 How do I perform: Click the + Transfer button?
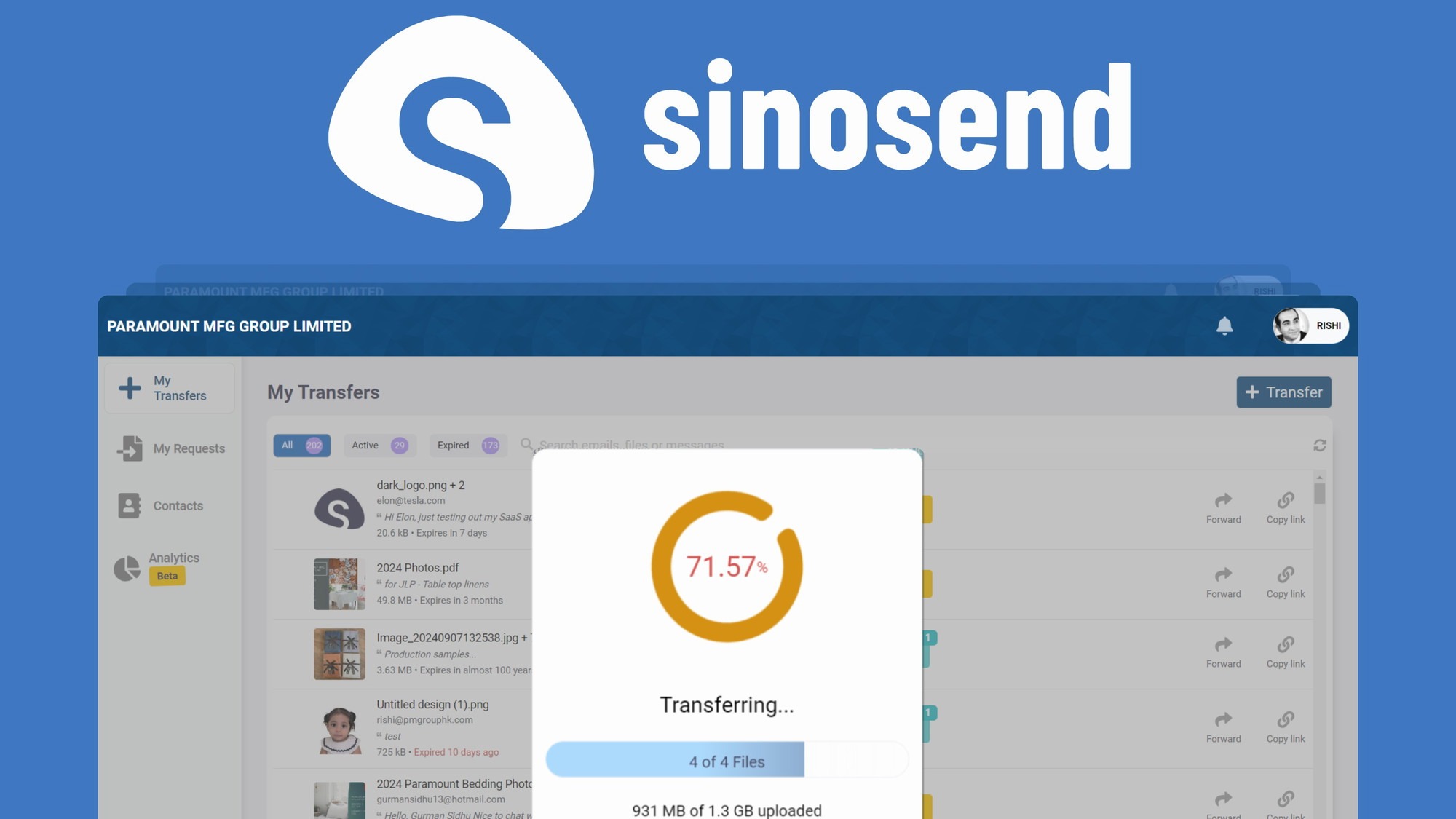click(x=1284, y=392)
